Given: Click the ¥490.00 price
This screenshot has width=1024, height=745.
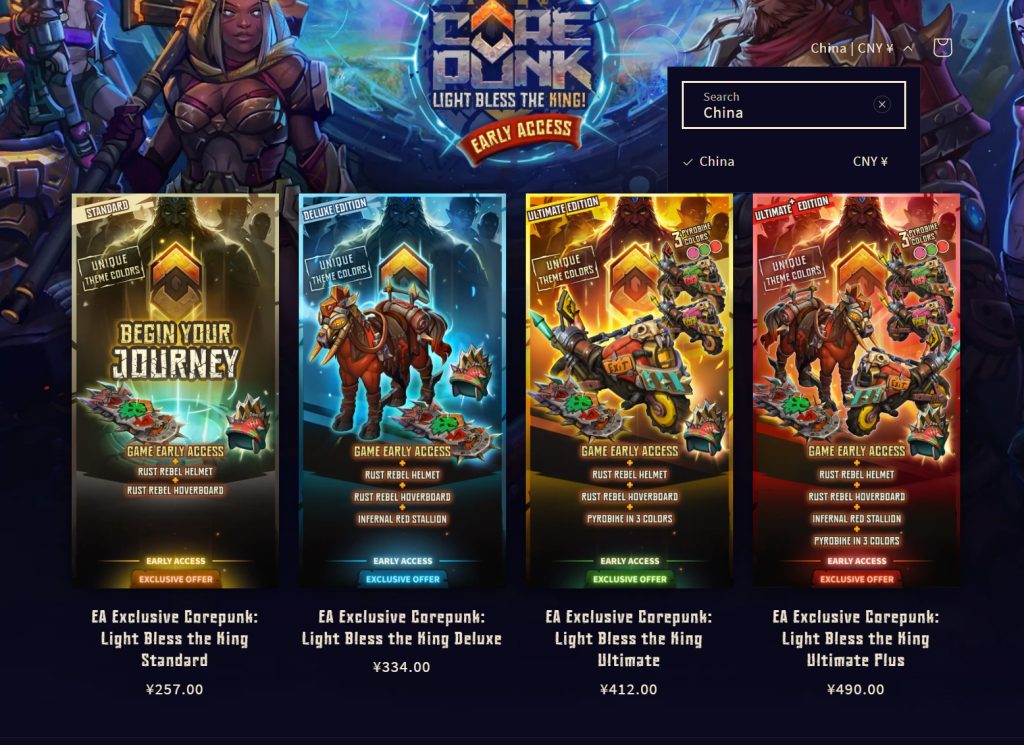Looking at the screenshot, I should click(x=856, y=690).
